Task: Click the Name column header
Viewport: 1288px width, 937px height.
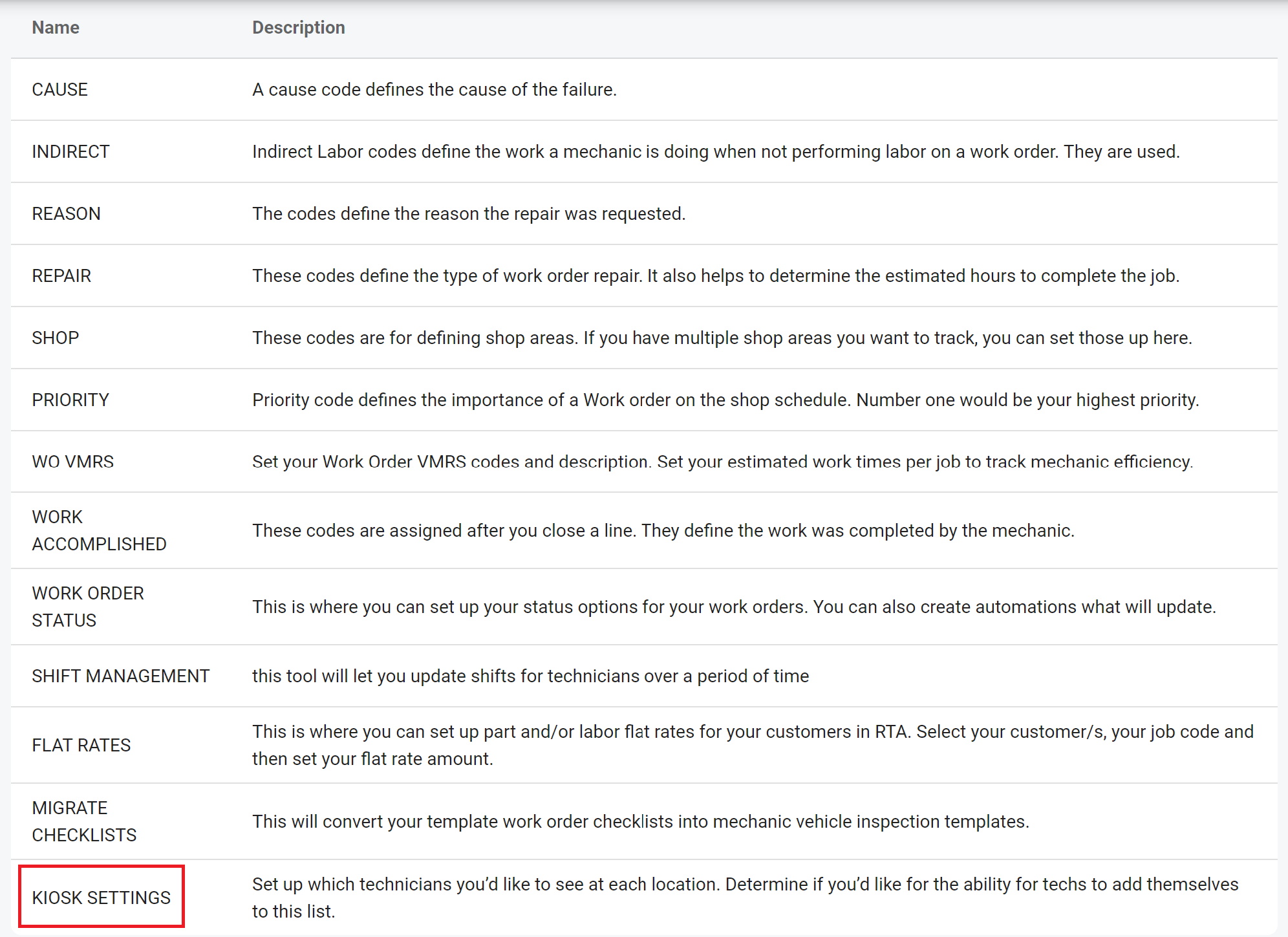Action: tap(56, 28)
